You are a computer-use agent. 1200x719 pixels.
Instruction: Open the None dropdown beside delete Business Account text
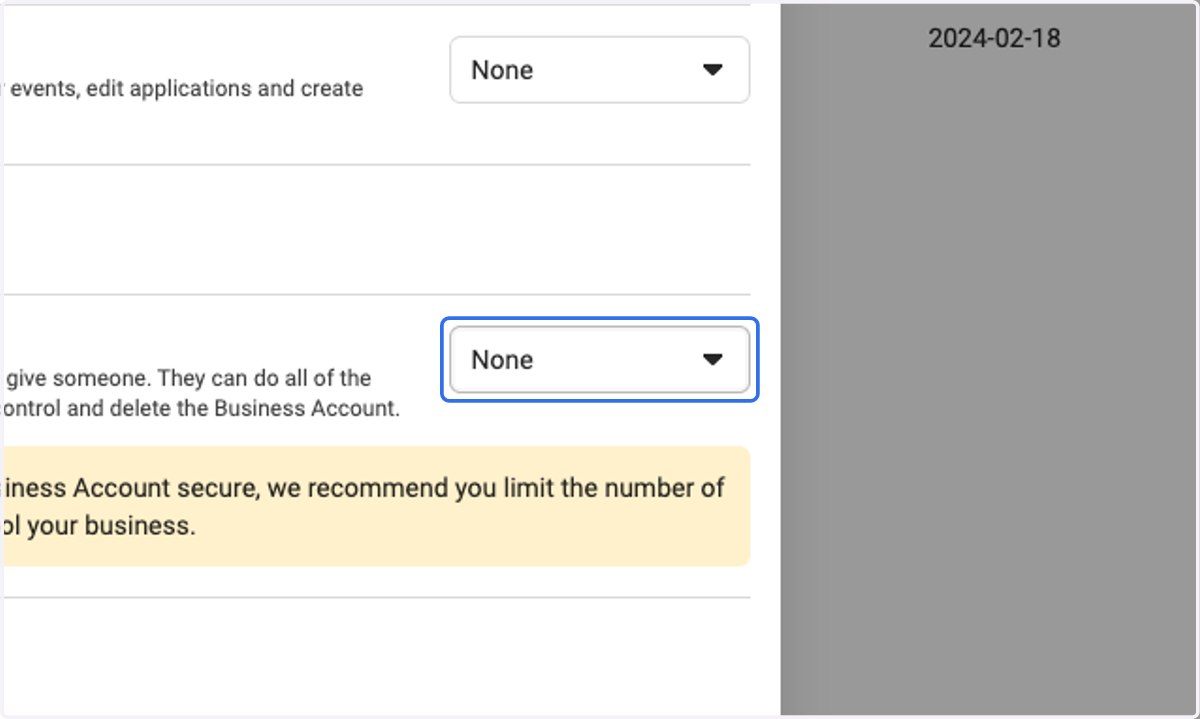[599, 360]
